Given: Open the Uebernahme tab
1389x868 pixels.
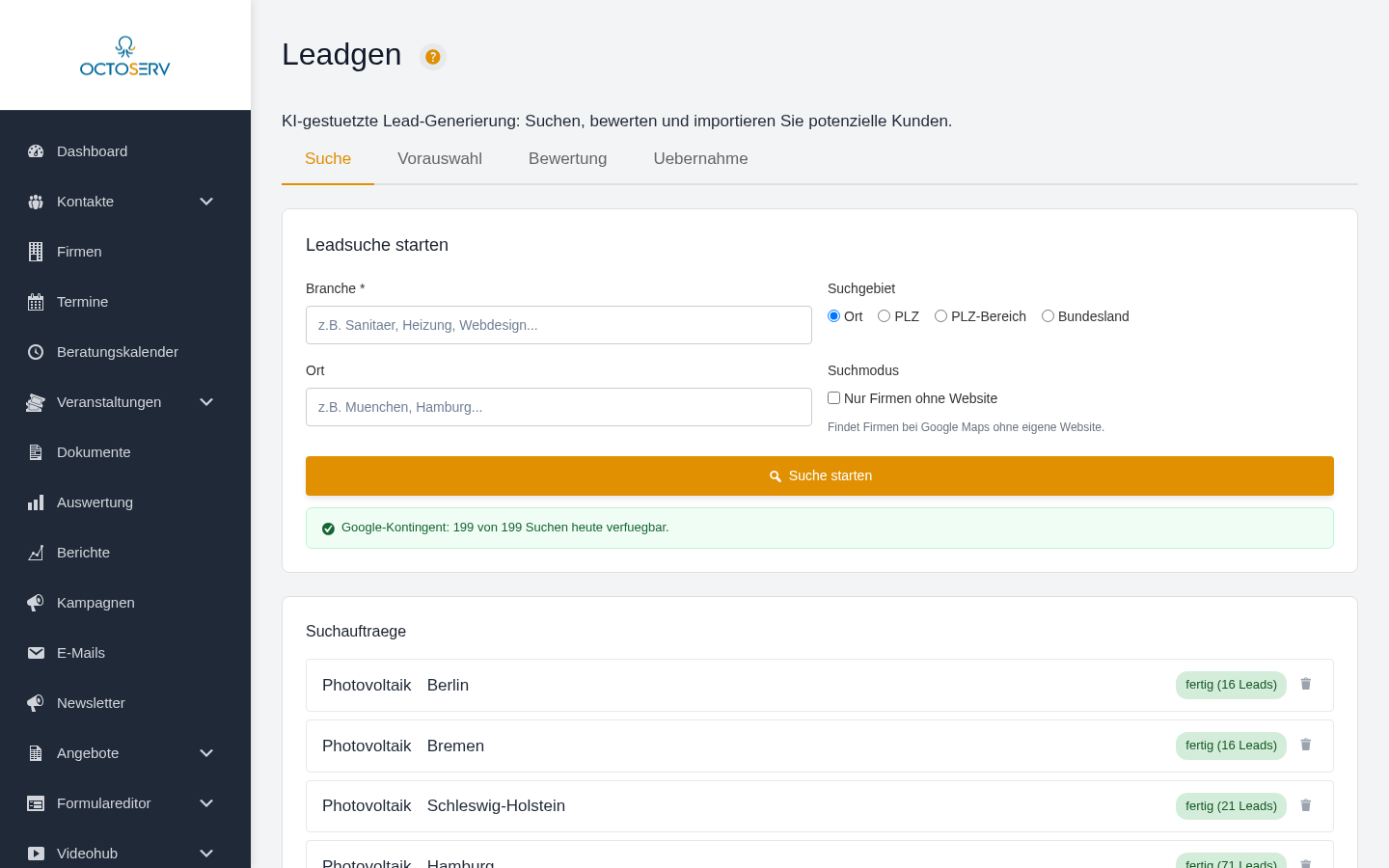Looking at the screenshot, I should [x=700, y=158].
